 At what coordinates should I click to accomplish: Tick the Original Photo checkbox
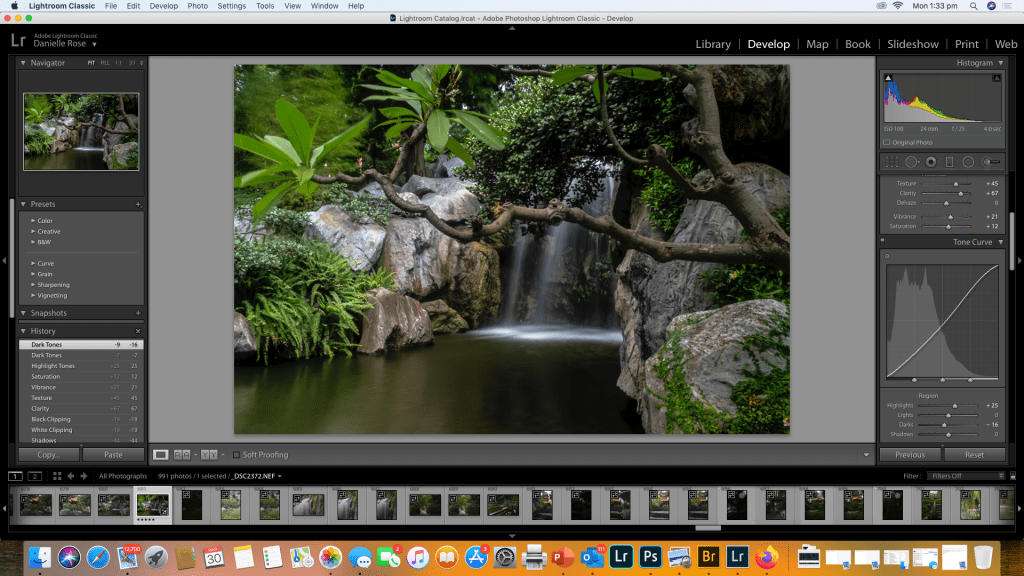[886, 142]
